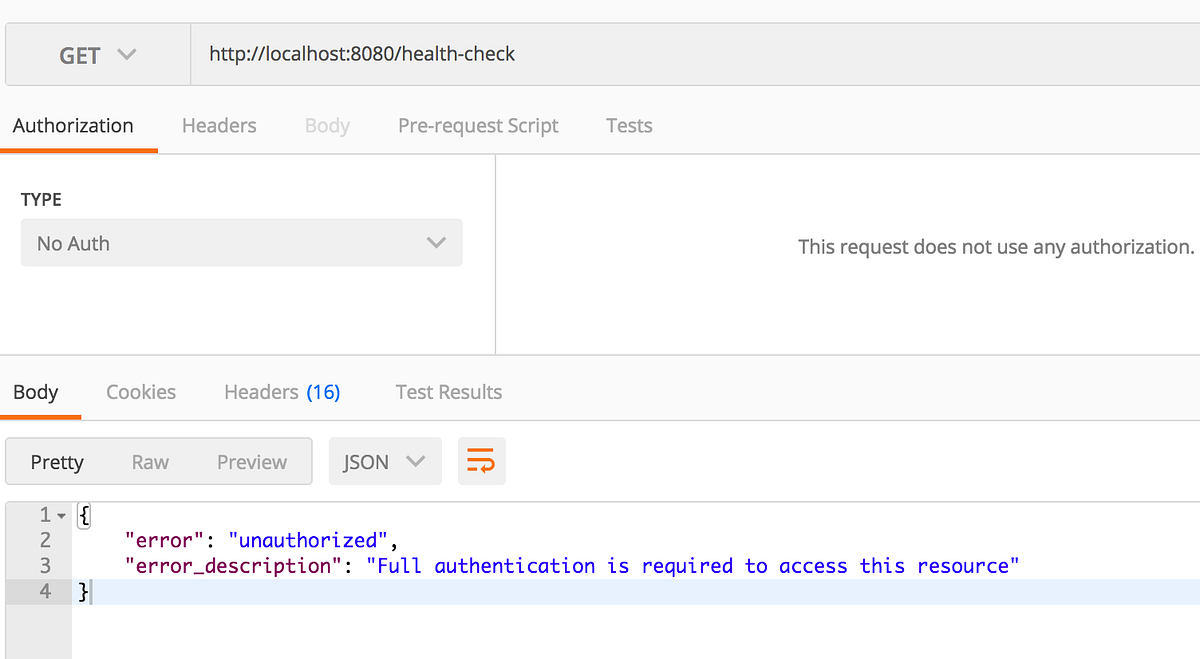Click "This request does not use any authorization." text
1200x659 pixels.
tap(996, 246)
